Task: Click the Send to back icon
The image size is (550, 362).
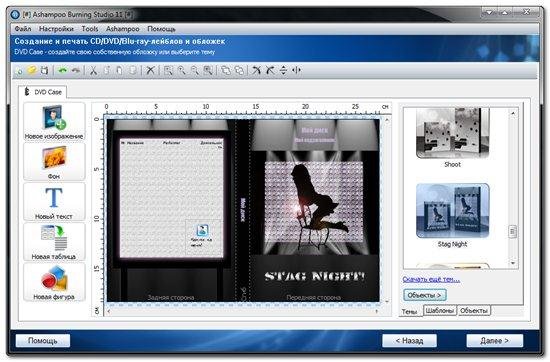Action: [239, 71]
